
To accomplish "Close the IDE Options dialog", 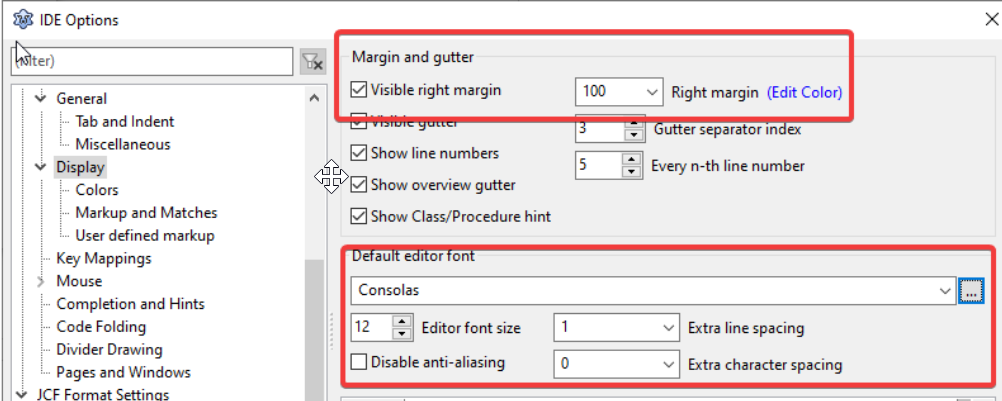I will [x=991, y=19].
